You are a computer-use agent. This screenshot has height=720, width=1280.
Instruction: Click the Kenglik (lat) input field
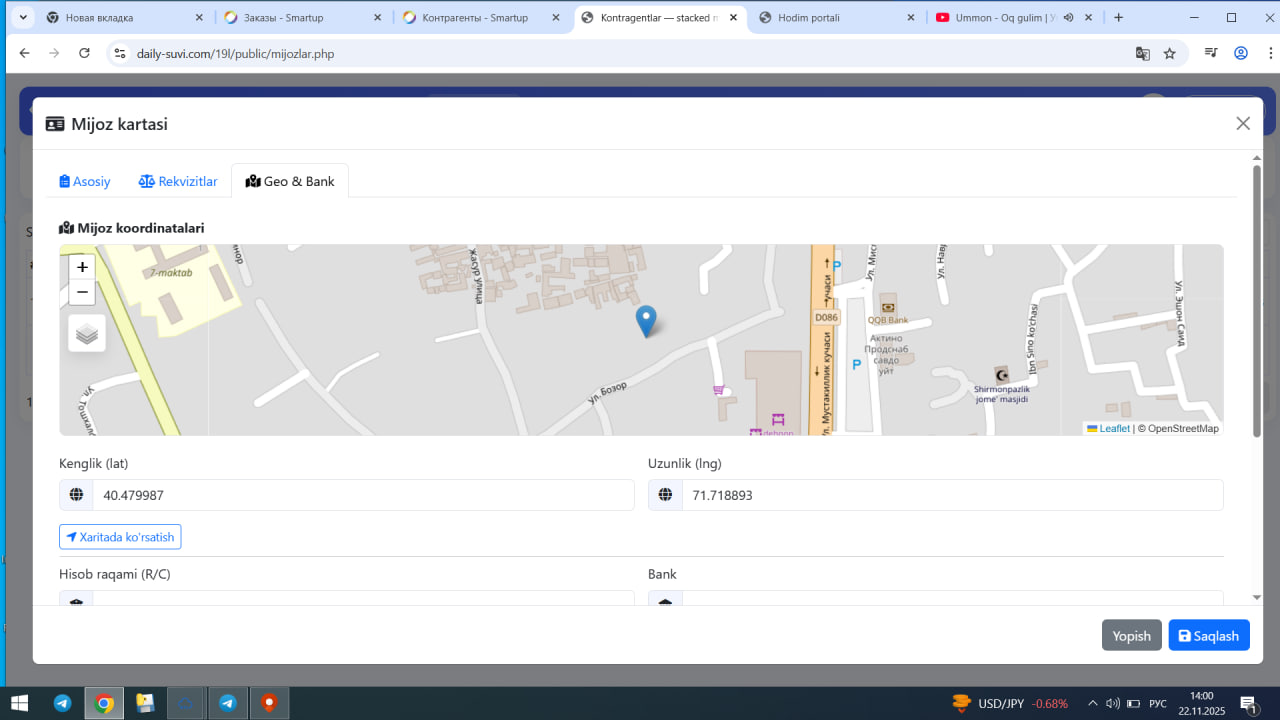click(x=362, y=495)
